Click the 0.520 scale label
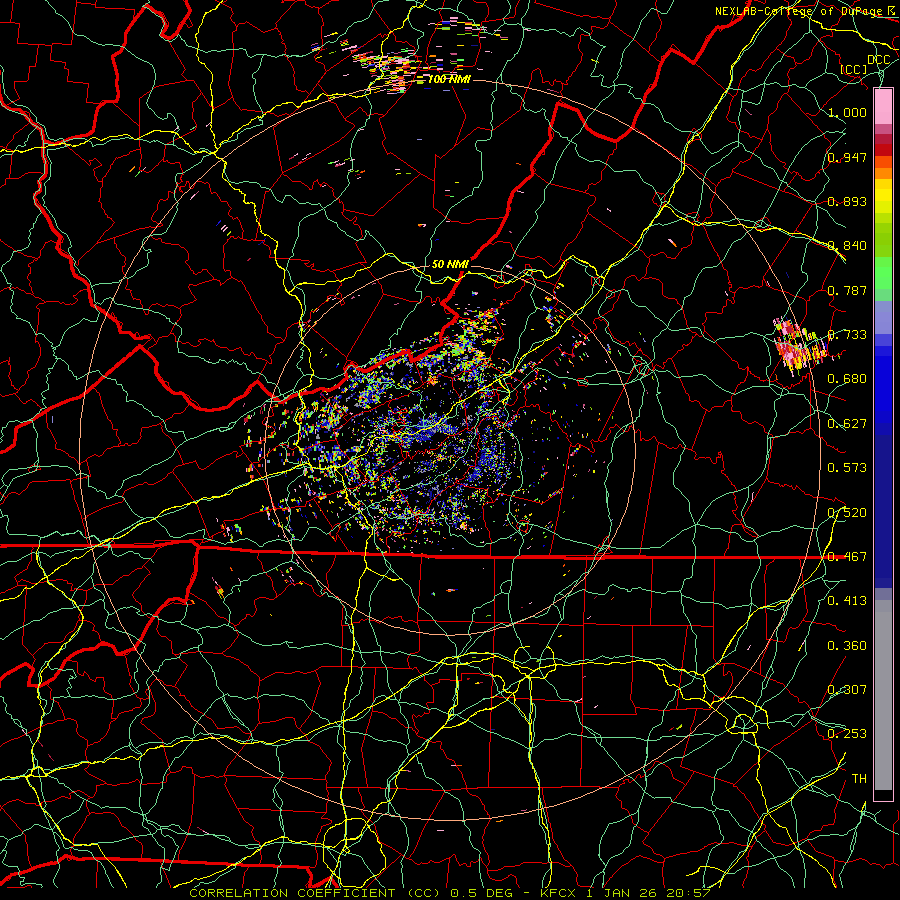This screenshot has width=900, height=900. pos(847,513)
